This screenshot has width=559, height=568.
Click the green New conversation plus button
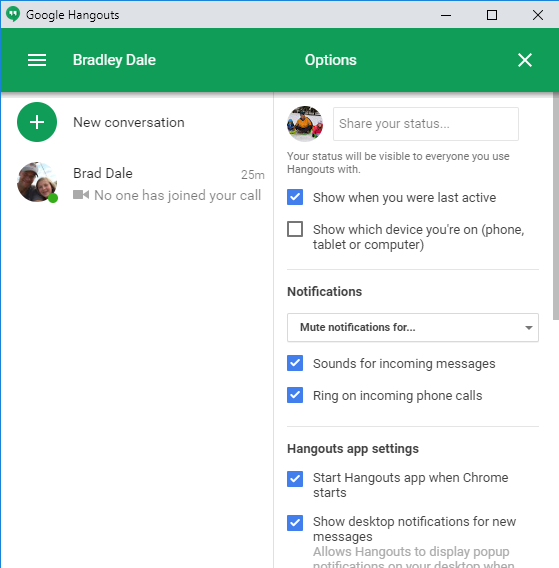37,122
